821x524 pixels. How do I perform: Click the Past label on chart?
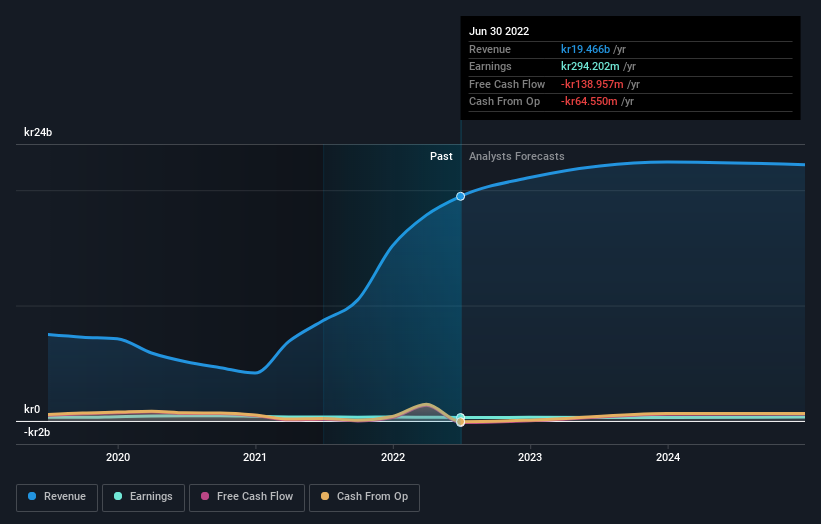click(441, 157)
